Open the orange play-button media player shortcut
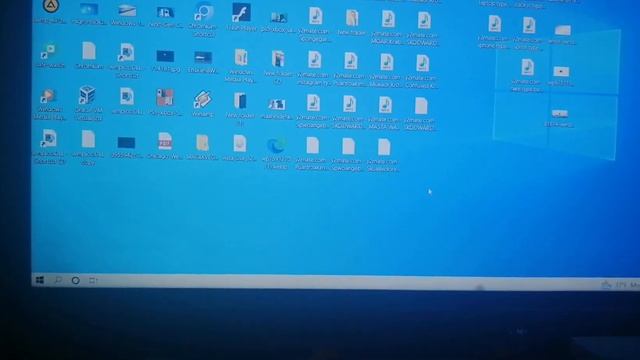This screenshot has height=360, width=640. pyautogui.click(x=49, y=96)
